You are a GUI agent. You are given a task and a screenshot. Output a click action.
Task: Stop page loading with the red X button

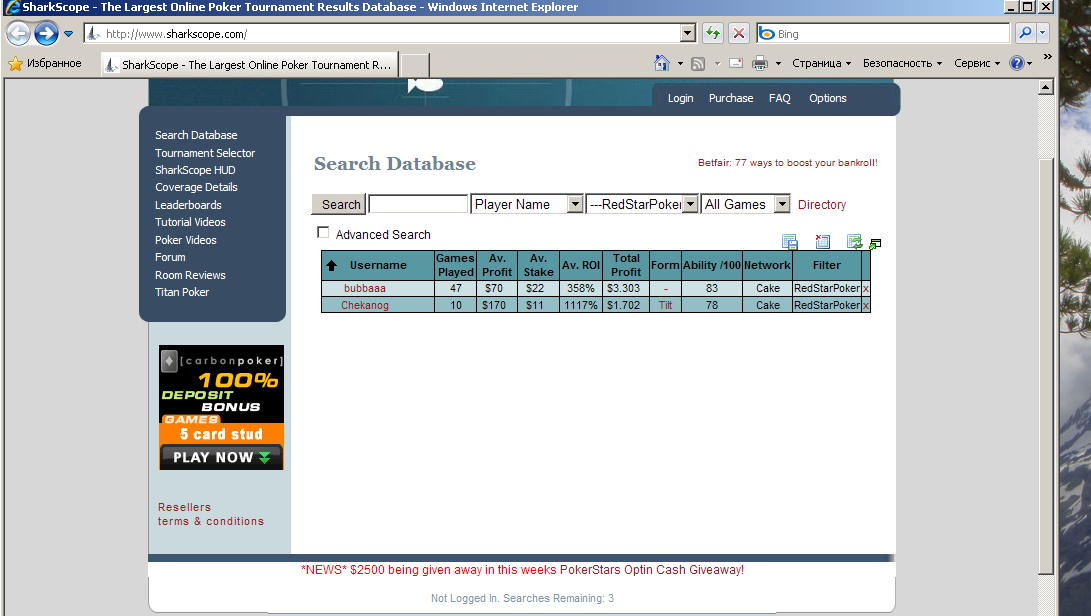[739, 33]
